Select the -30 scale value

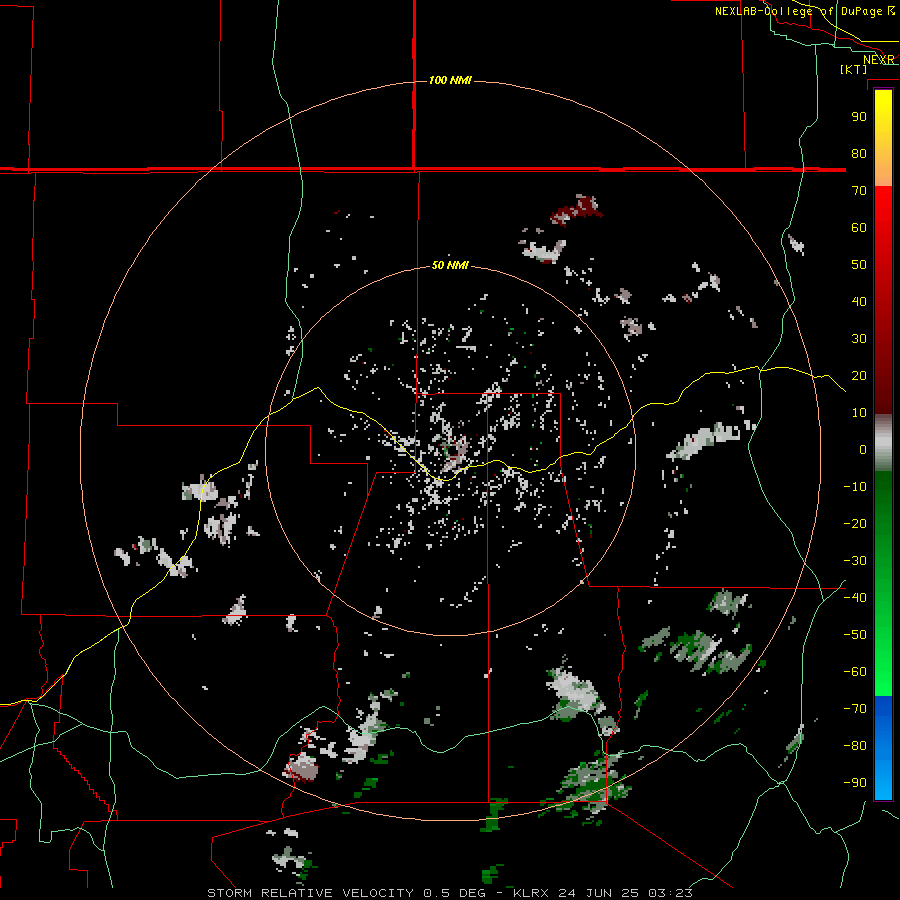click(x=855, y=561)
